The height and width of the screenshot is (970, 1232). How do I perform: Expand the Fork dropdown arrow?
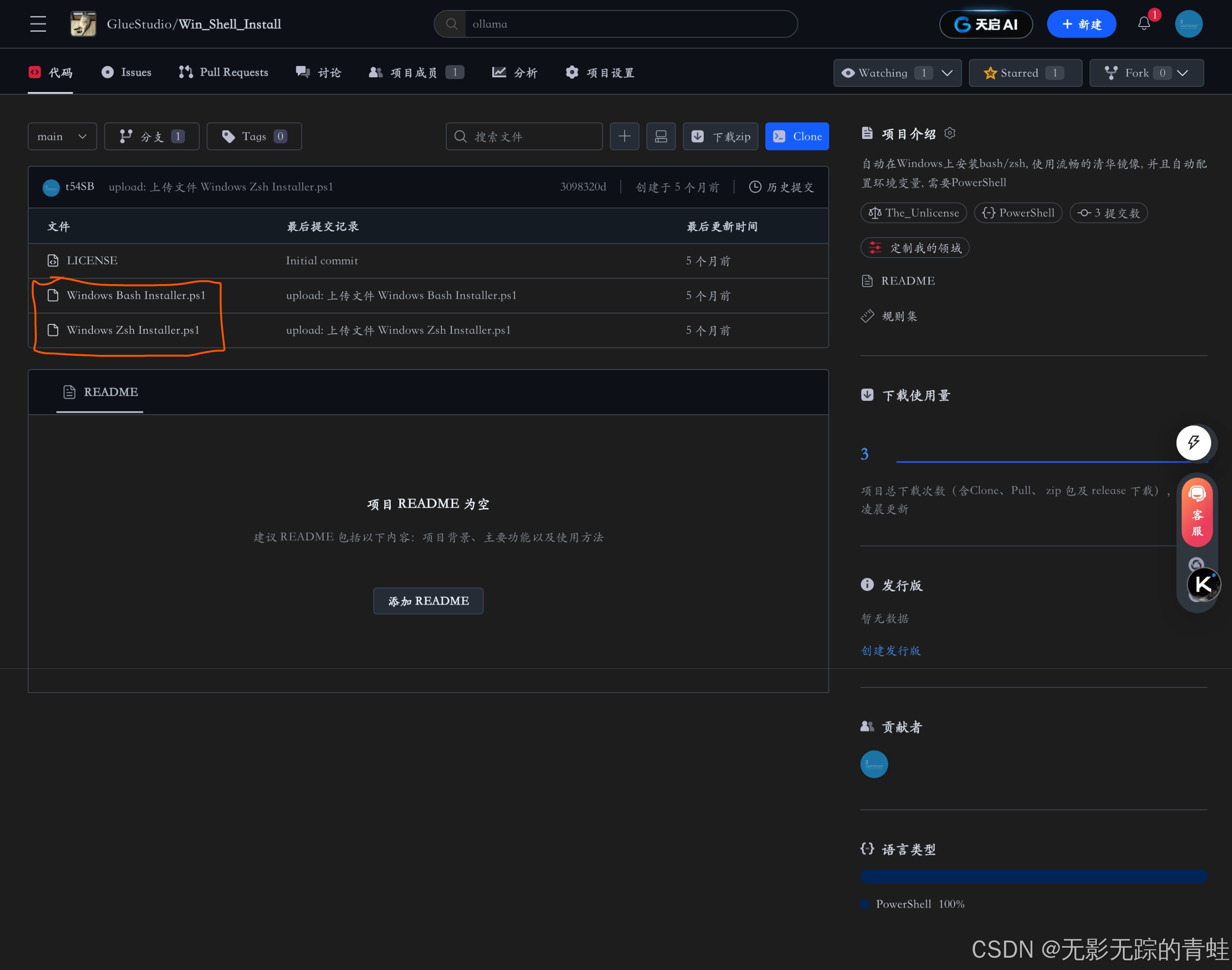pos(1183,73)
